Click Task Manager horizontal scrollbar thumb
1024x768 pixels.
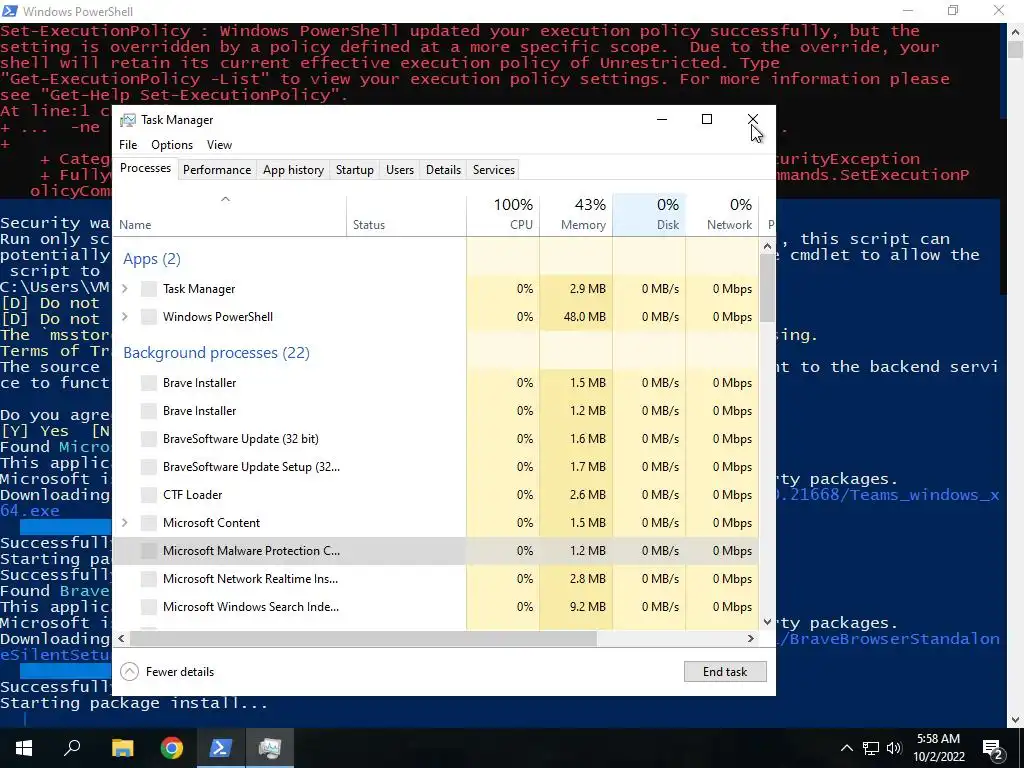coord(363,639)
